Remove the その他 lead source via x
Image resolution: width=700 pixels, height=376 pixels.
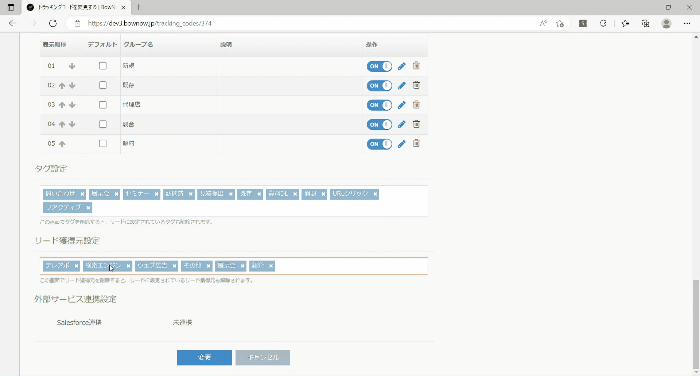point(208,266)
